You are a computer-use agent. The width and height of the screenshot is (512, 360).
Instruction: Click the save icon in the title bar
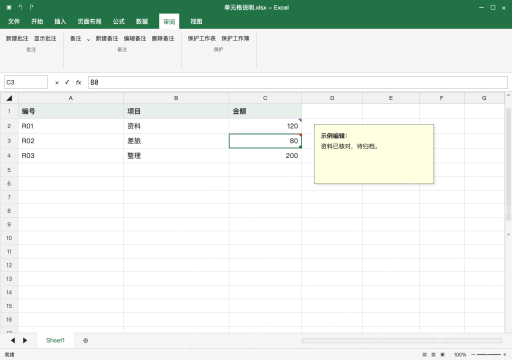[x=9, y=7]
